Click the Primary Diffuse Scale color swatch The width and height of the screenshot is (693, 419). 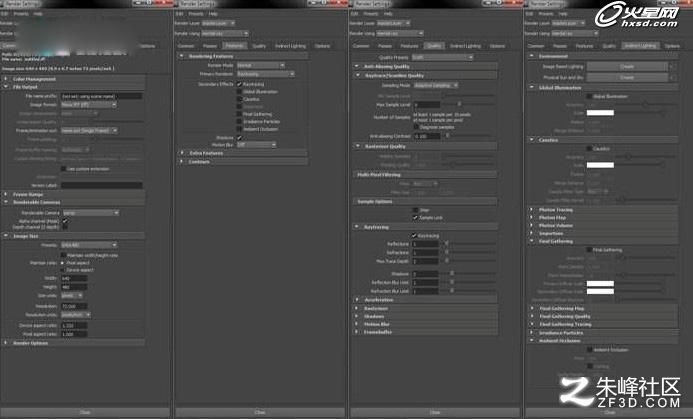click(x=600, y=284)
